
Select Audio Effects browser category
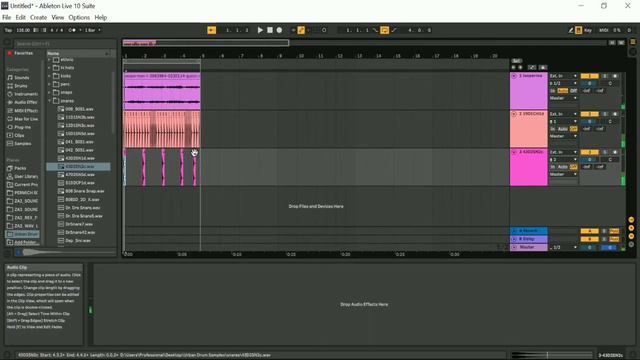tap(25, 102)
